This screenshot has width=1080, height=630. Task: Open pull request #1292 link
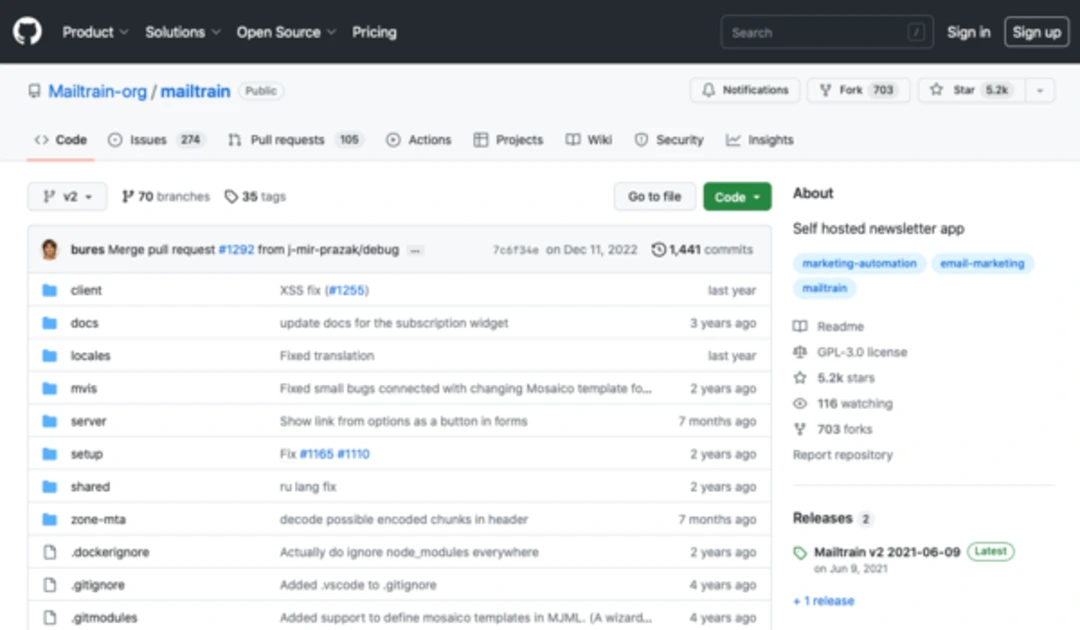pos(236,249)
